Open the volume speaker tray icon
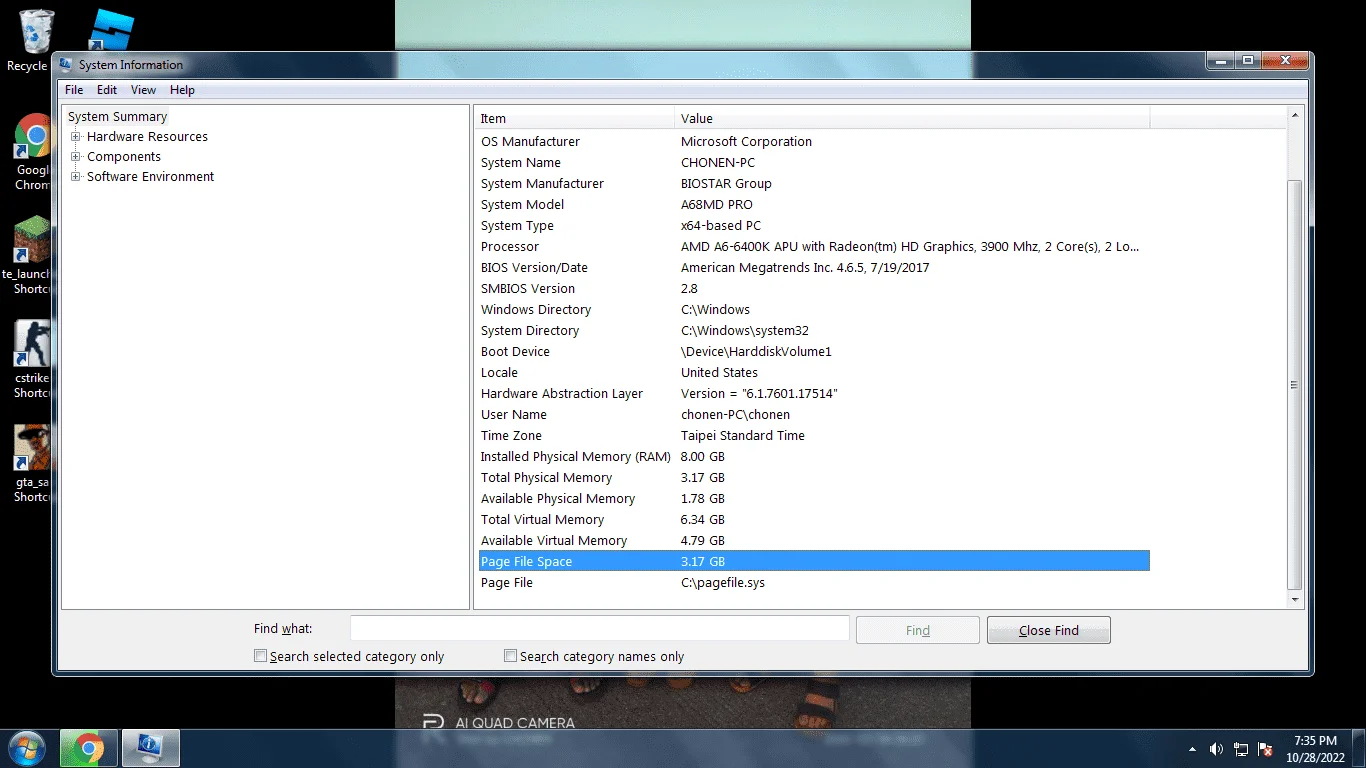 pos(1216,749)
